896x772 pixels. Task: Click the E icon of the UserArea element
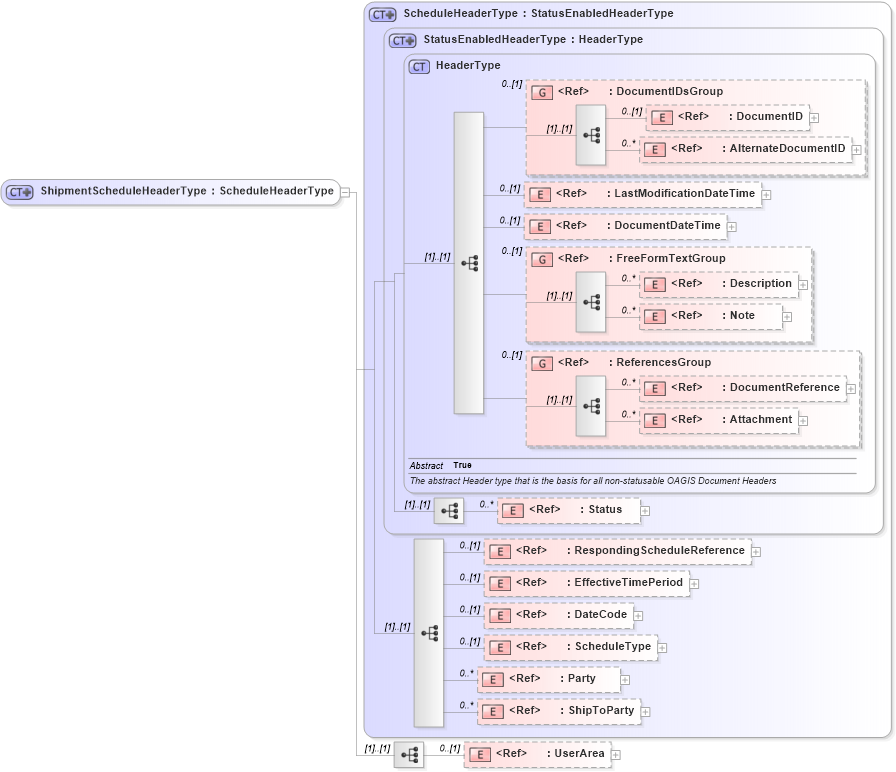[x=478, y=755]
